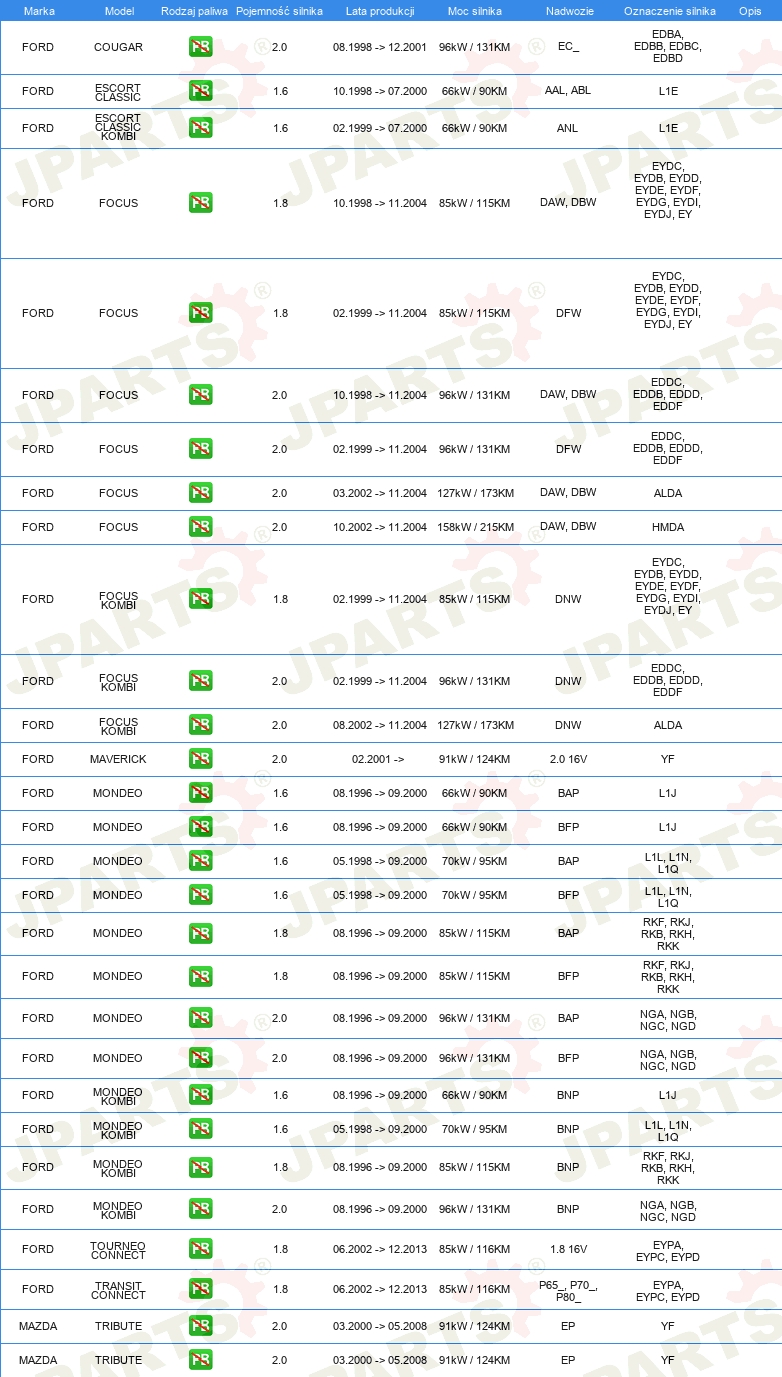
Task: Select the 'TRANSIT CONNECT' model cell
Action: (118, 1289)
